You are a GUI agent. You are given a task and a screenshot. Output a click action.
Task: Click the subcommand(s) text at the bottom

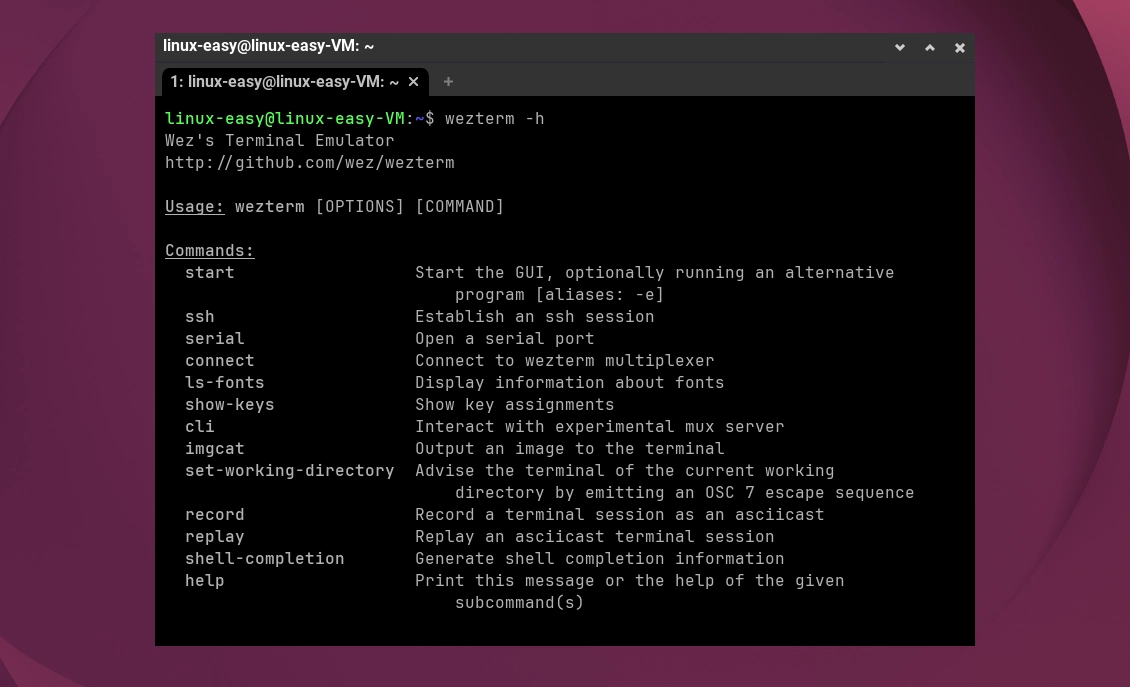coord(520,603)
